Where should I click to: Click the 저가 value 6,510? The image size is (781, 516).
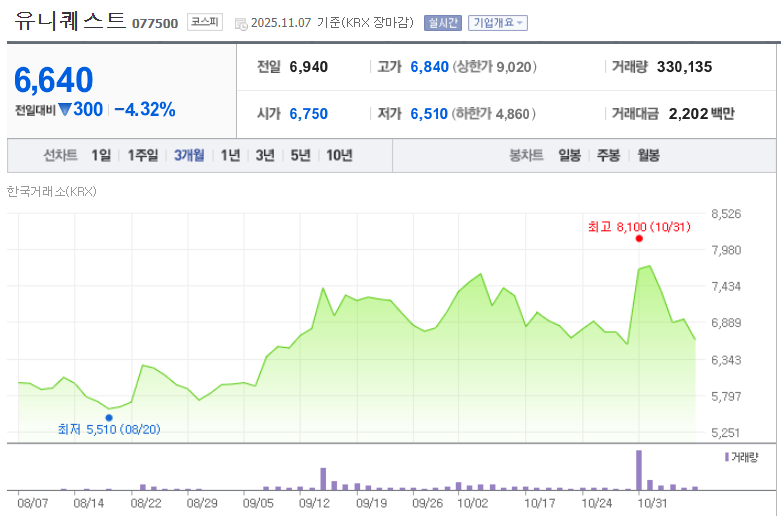pyautogui.click(x=429, y=114)
